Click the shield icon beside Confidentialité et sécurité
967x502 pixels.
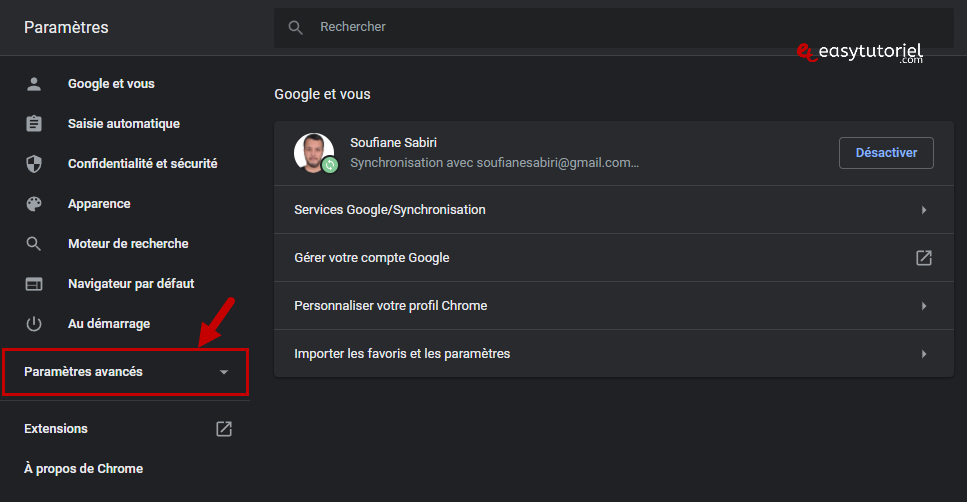34,163
